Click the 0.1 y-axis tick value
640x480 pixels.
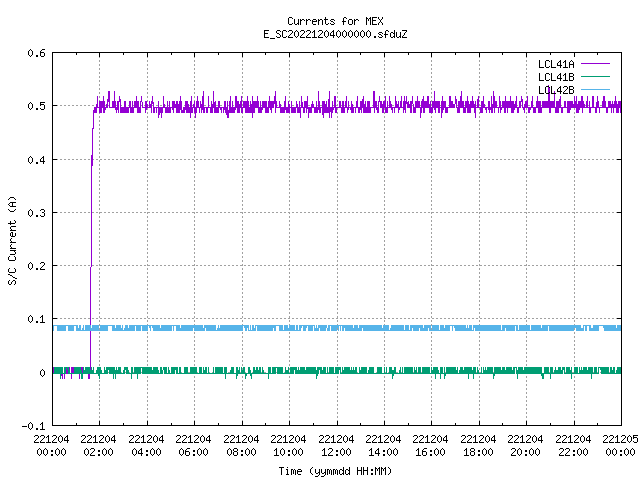click(36, 319)
